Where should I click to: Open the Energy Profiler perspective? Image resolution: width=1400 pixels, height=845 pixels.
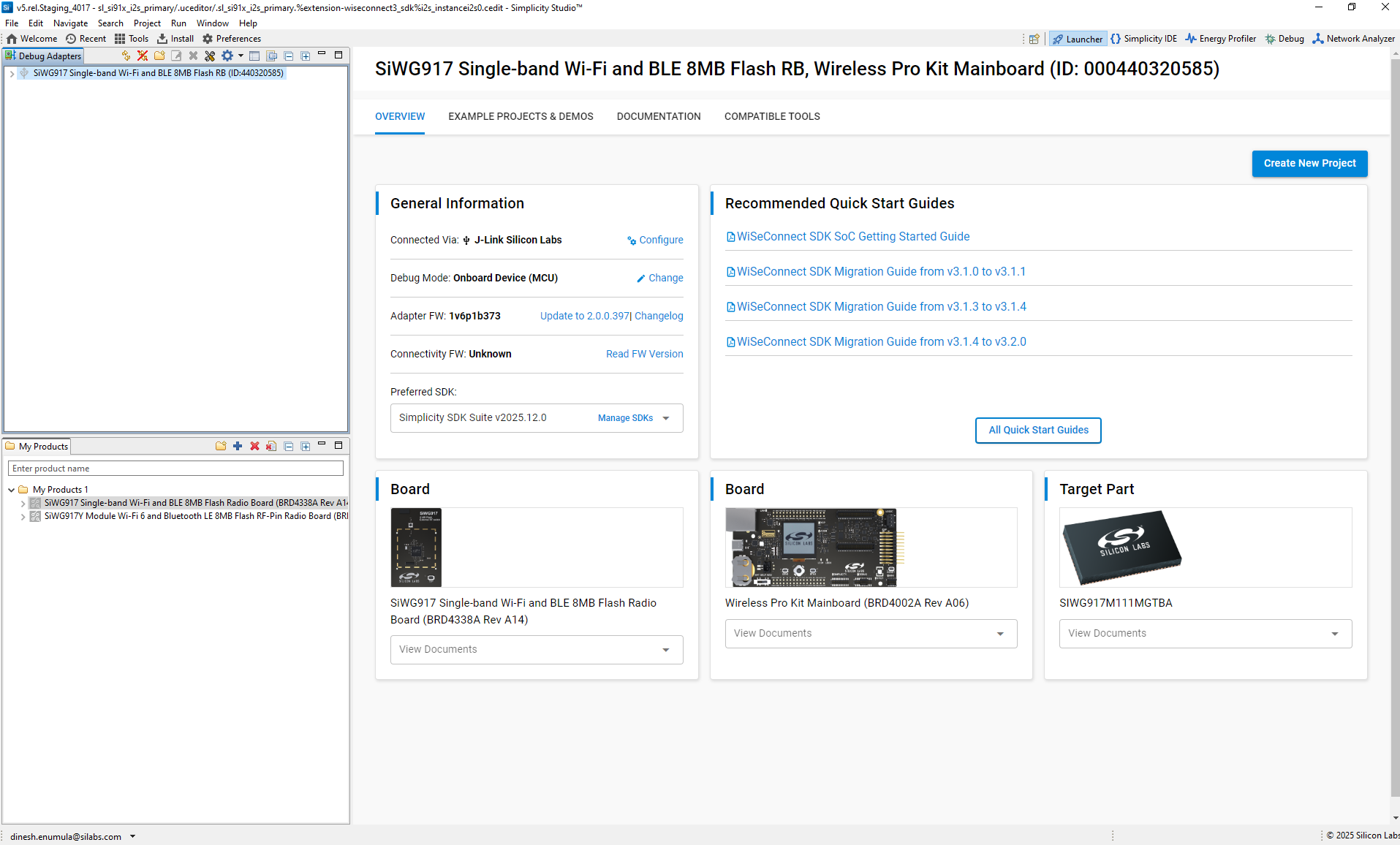click(x=1220, y=39)
